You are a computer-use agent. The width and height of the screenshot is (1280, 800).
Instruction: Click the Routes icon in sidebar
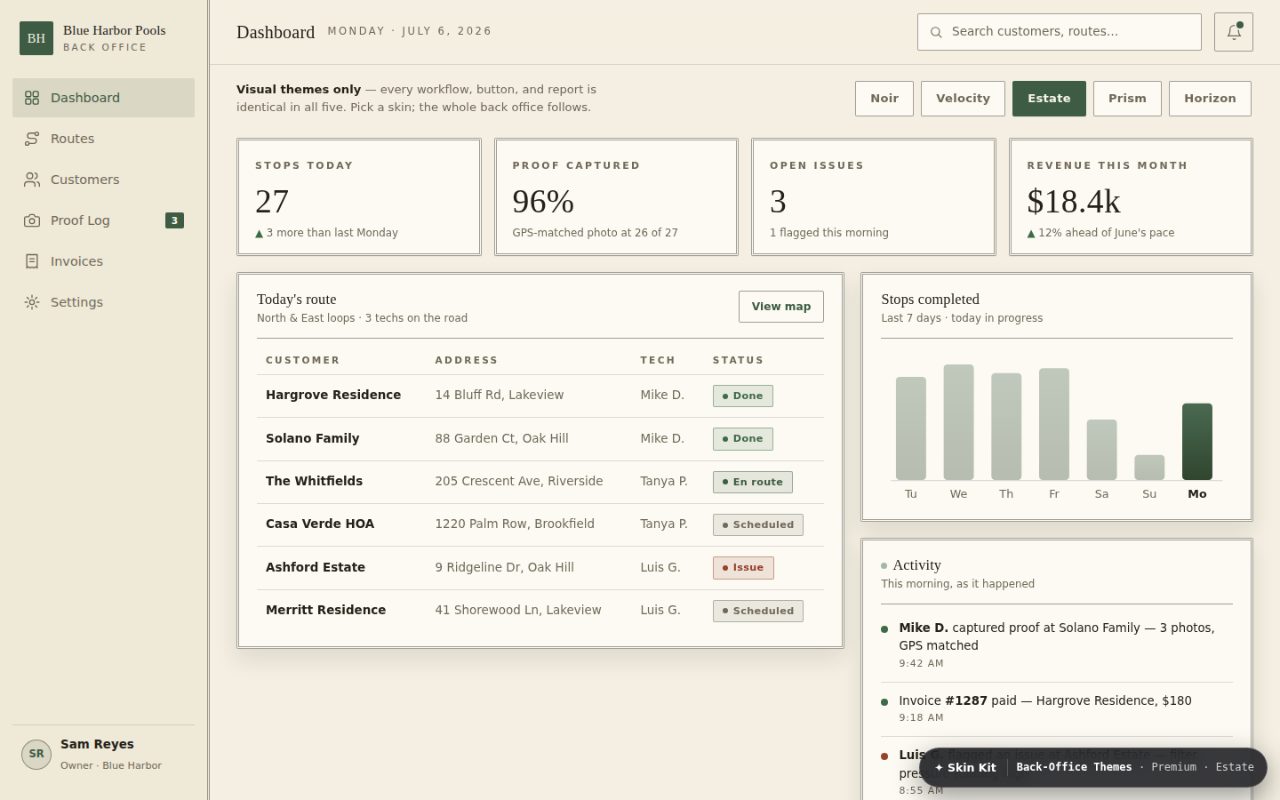click(x=32, y=139)
